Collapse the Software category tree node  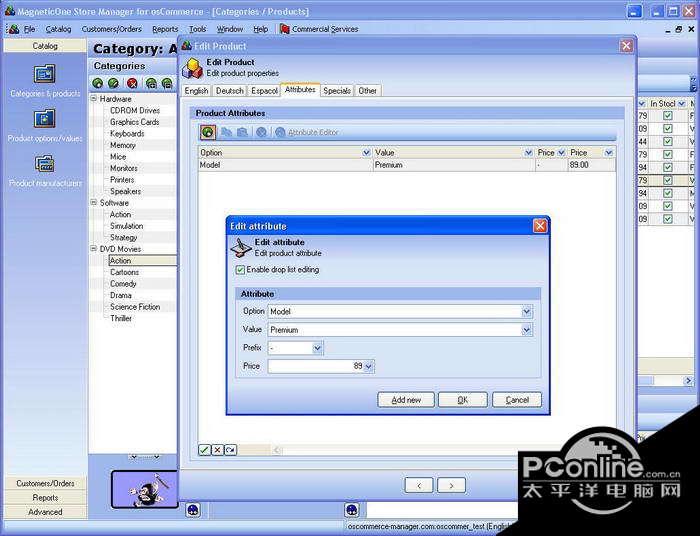click(94, 202)
